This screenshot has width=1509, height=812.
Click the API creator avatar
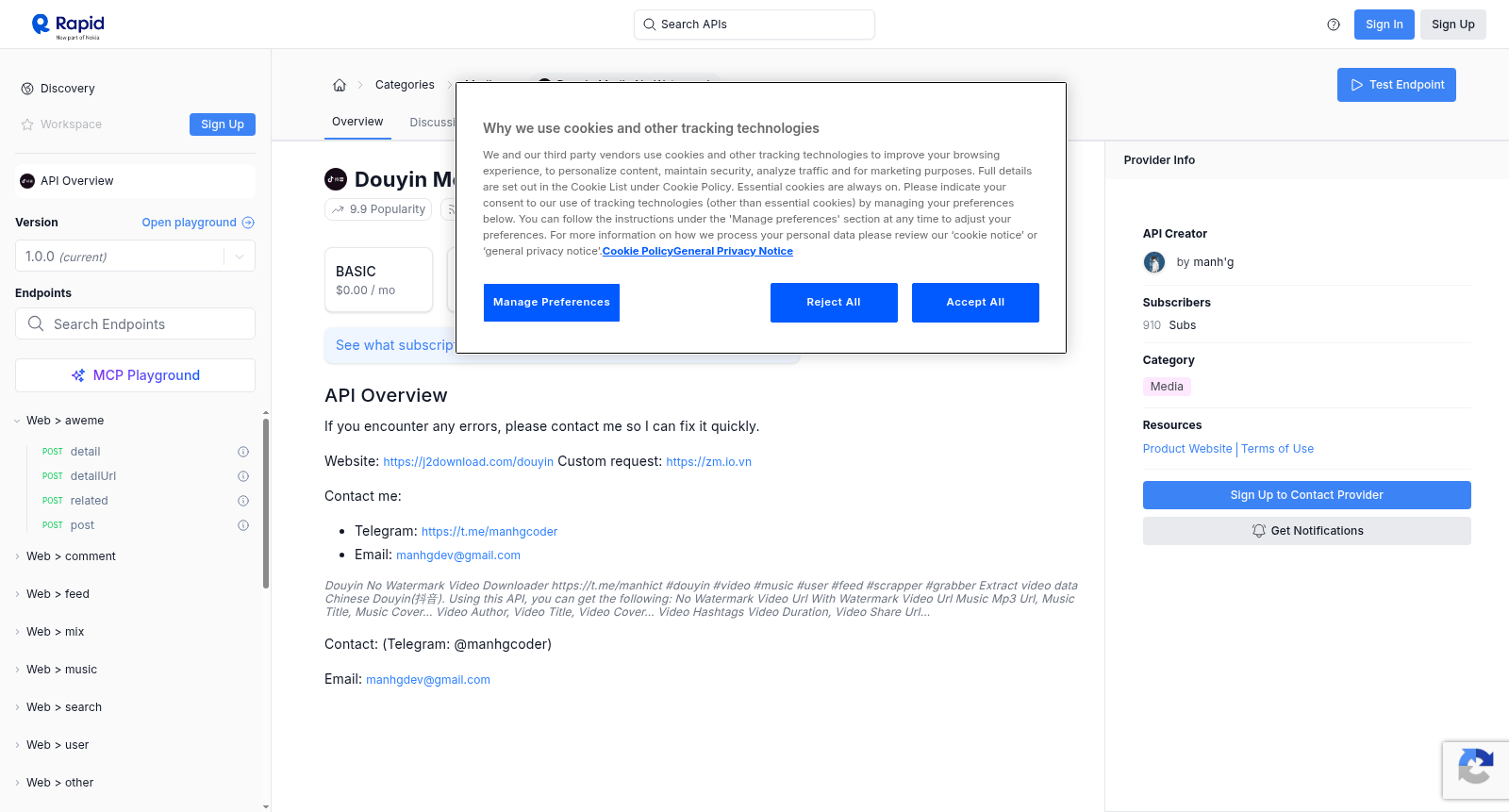1154,262
